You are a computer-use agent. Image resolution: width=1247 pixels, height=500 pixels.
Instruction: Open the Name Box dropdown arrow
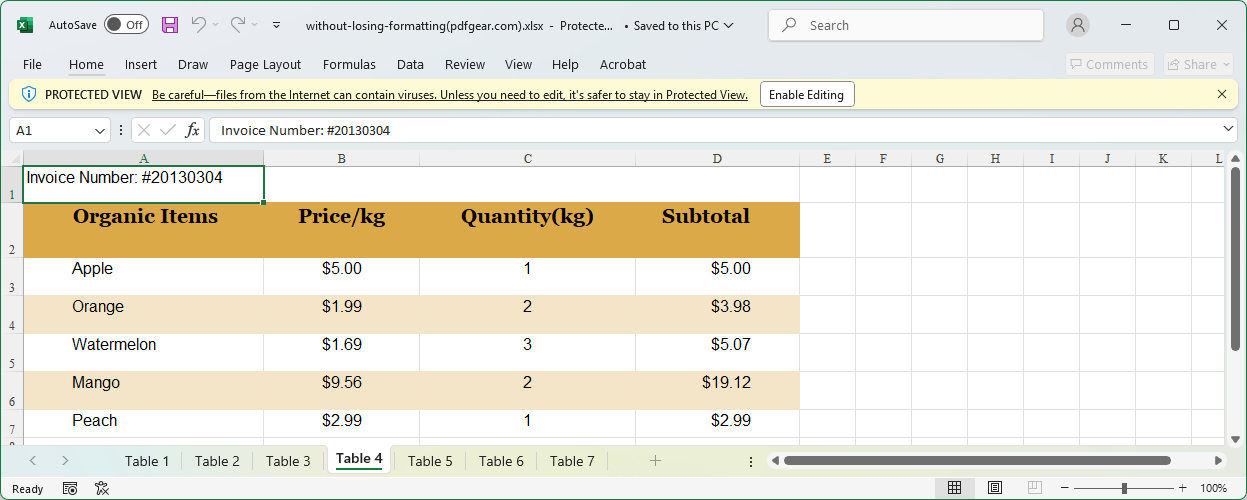[x=99, y=131]
